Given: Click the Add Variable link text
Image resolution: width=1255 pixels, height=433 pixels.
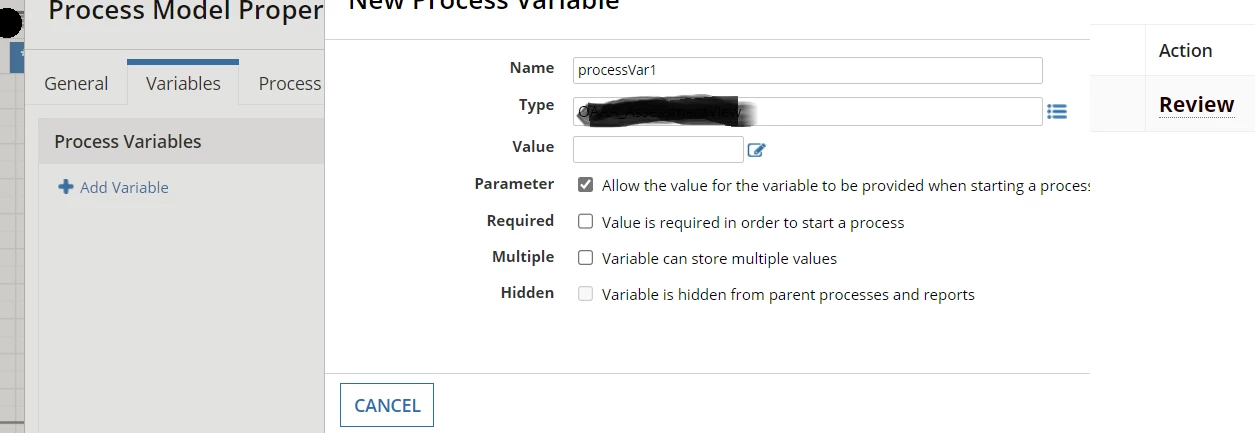Looking at the screenshot, I should (124, 187).
